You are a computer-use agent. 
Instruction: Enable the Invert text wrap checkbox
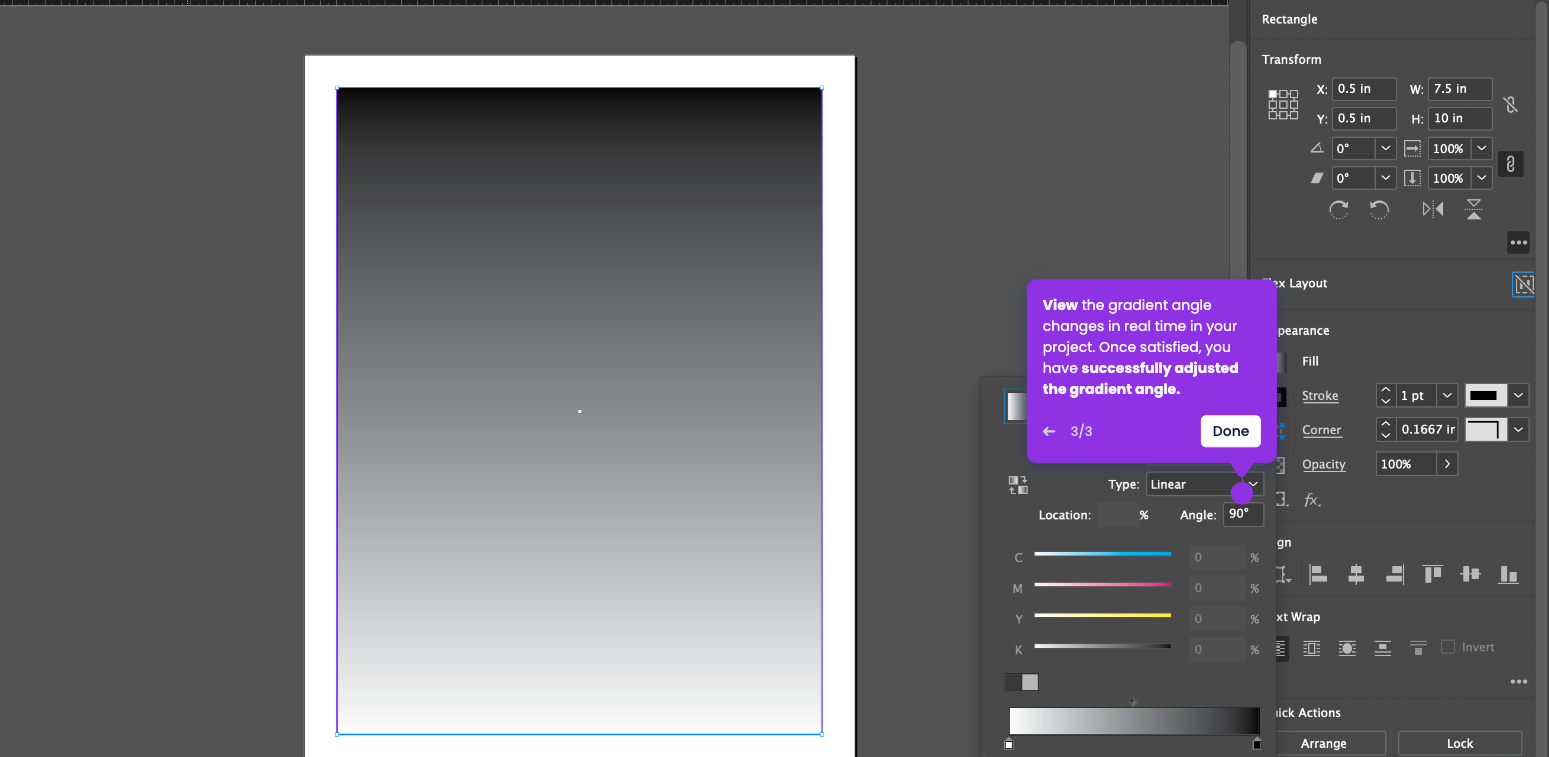point(1448,647)
